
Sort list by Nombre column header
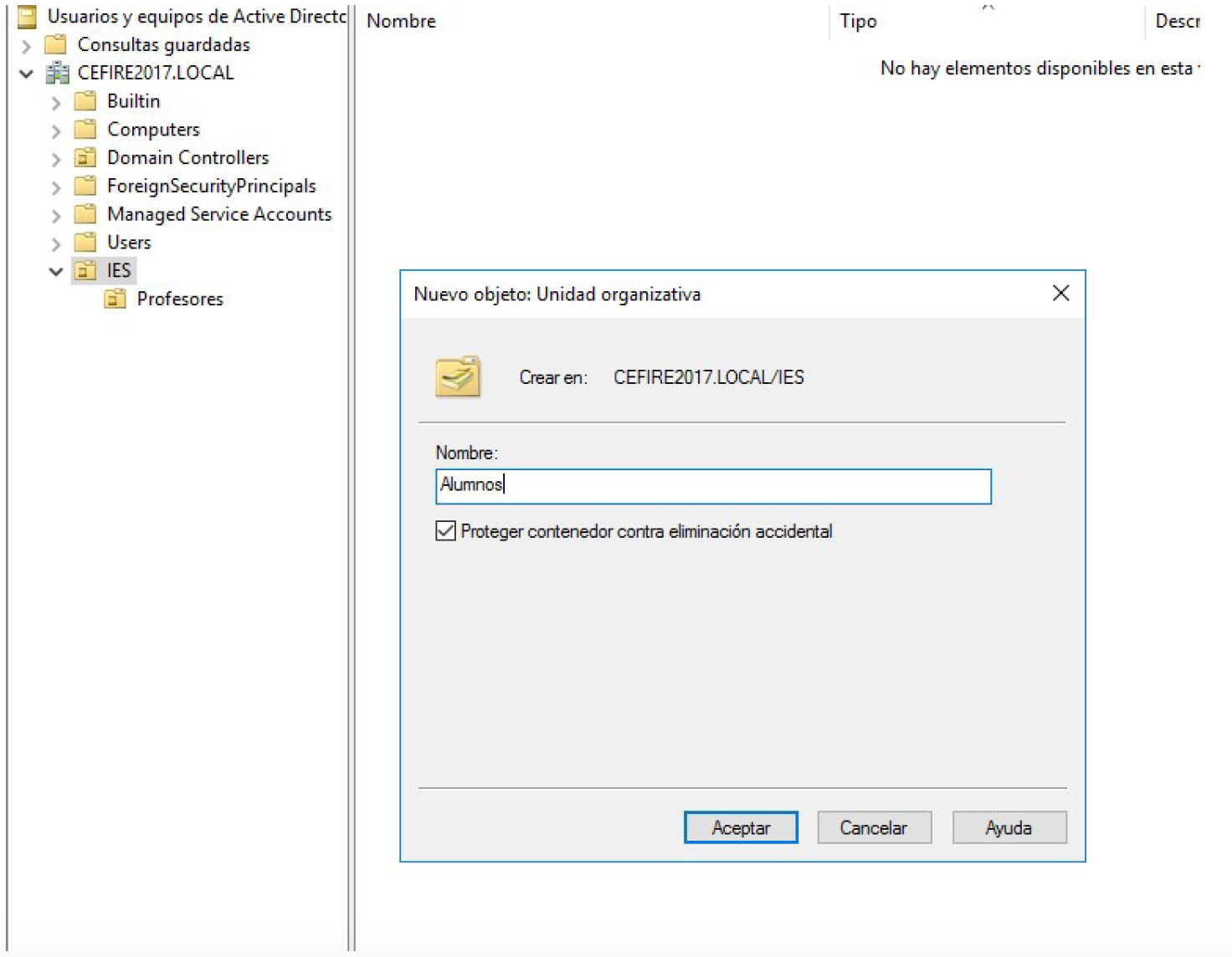[x=402, y=21]
